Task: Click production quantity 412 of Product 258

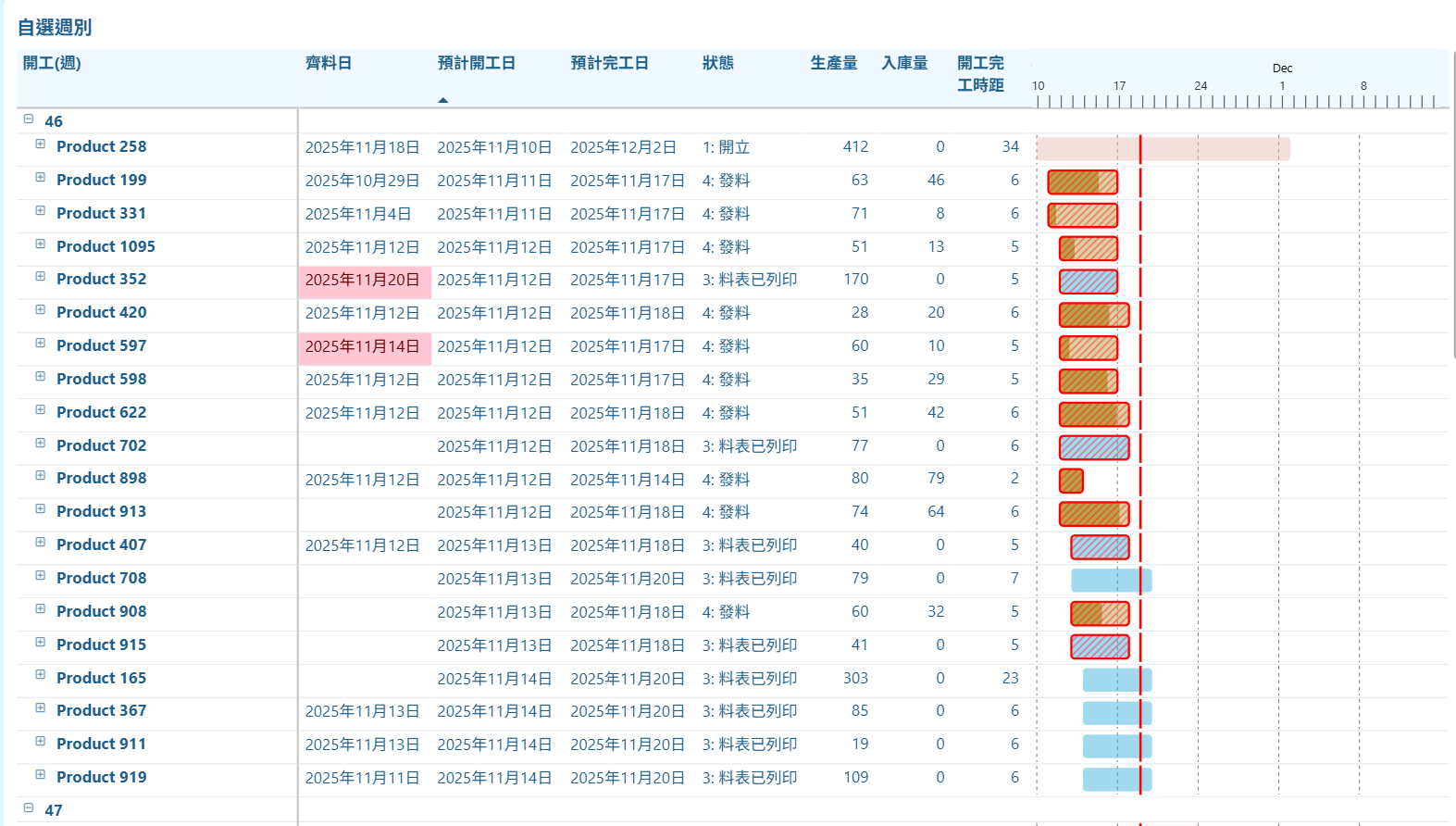Action: [x=855, y=147]
